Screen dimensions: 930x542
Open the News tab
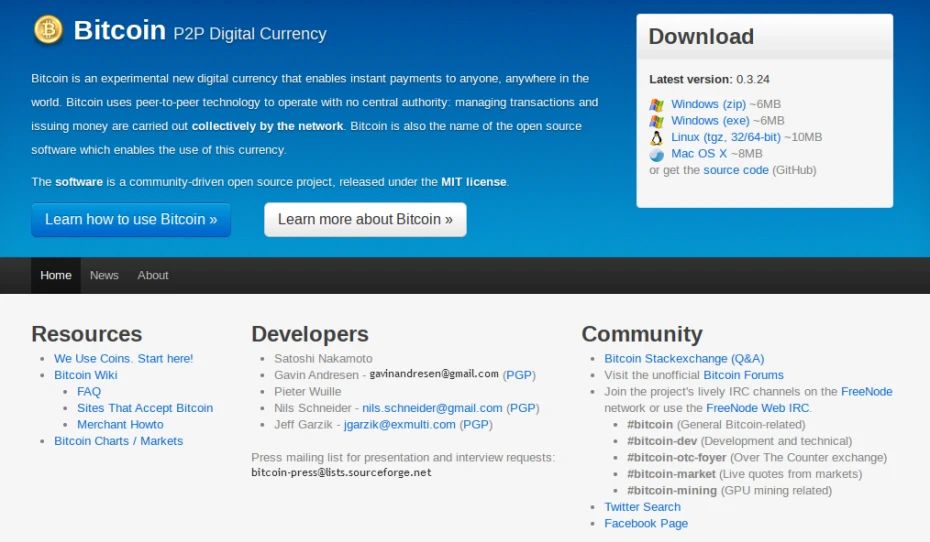tap(104, 275)
